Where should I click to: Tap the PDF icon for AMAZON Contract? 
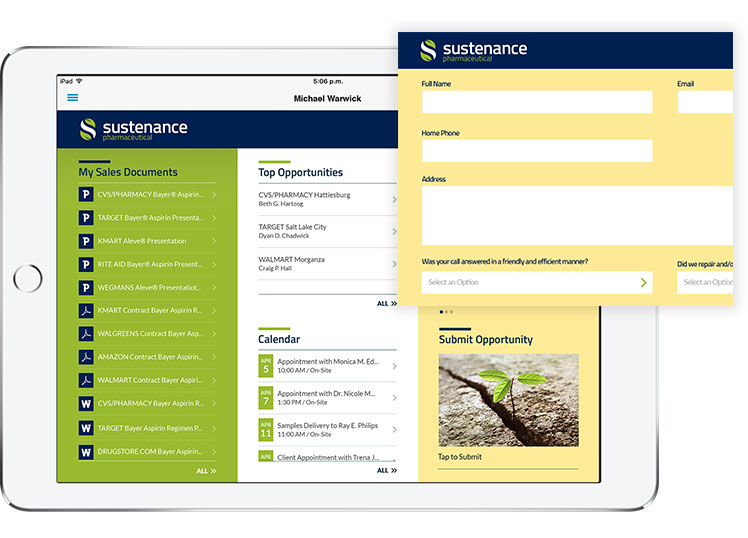coord(86,357)
